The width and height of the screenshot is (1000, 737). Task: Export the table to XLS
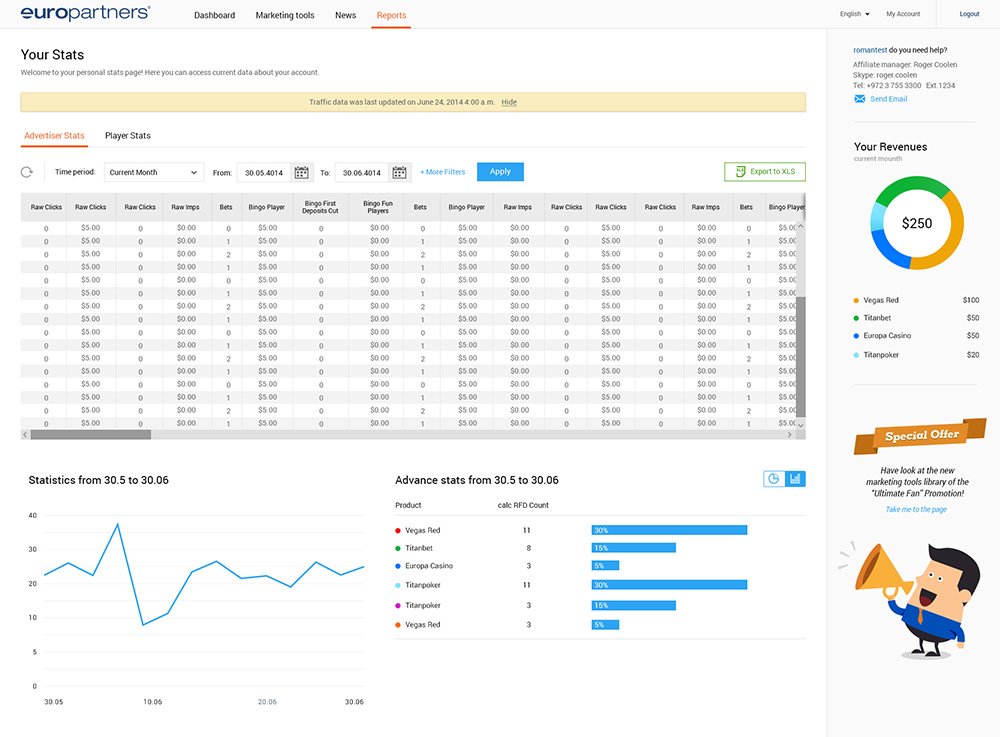(x=765, y=172)
